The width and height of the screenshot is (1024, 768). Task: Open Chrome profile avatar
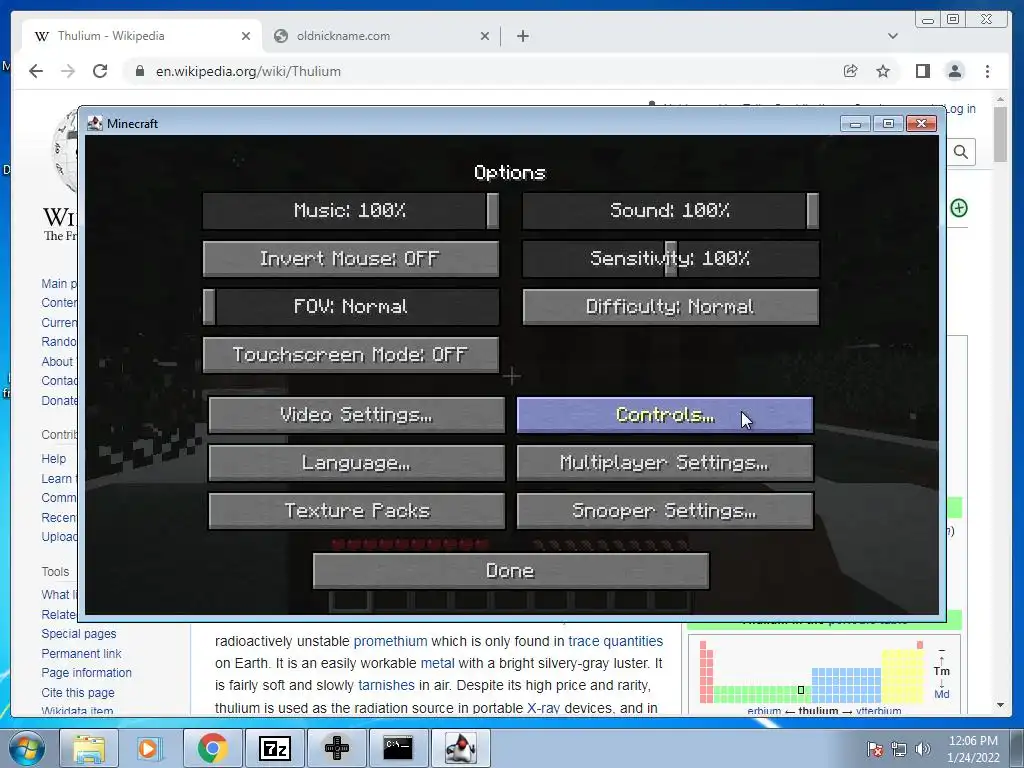[x=955, y=71]
